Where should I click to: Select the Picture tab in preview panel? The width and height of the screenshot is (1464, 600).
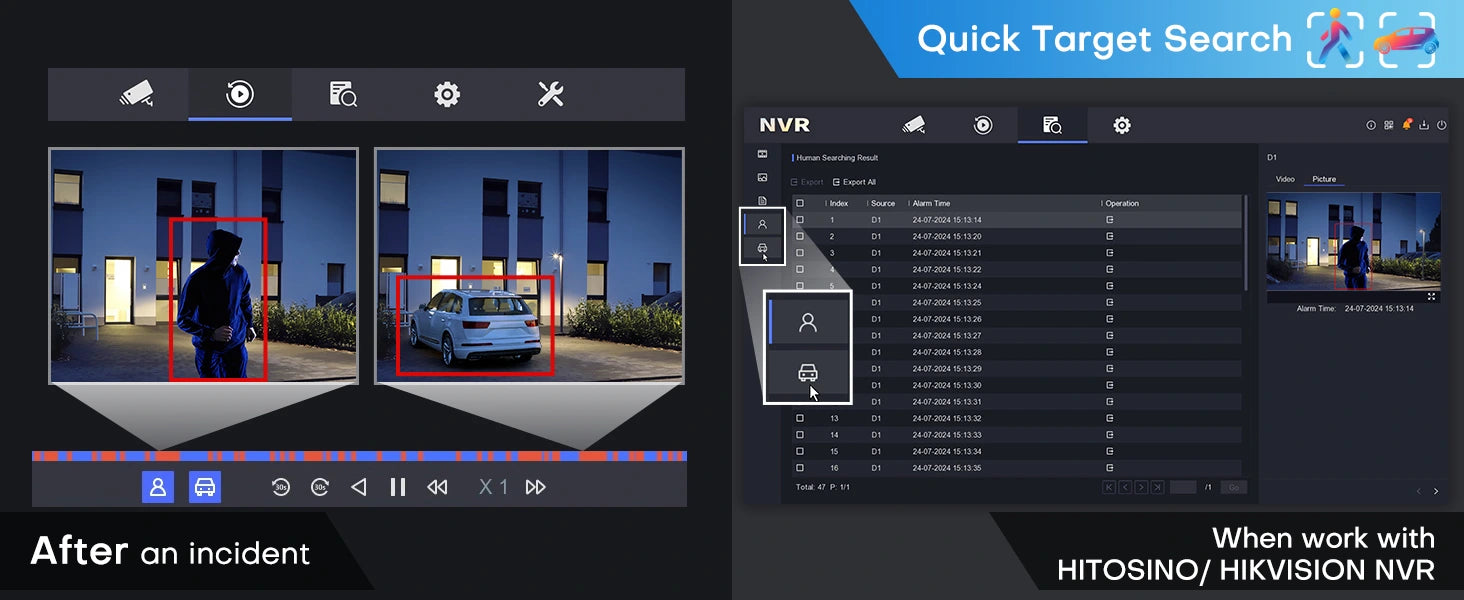1324,179
